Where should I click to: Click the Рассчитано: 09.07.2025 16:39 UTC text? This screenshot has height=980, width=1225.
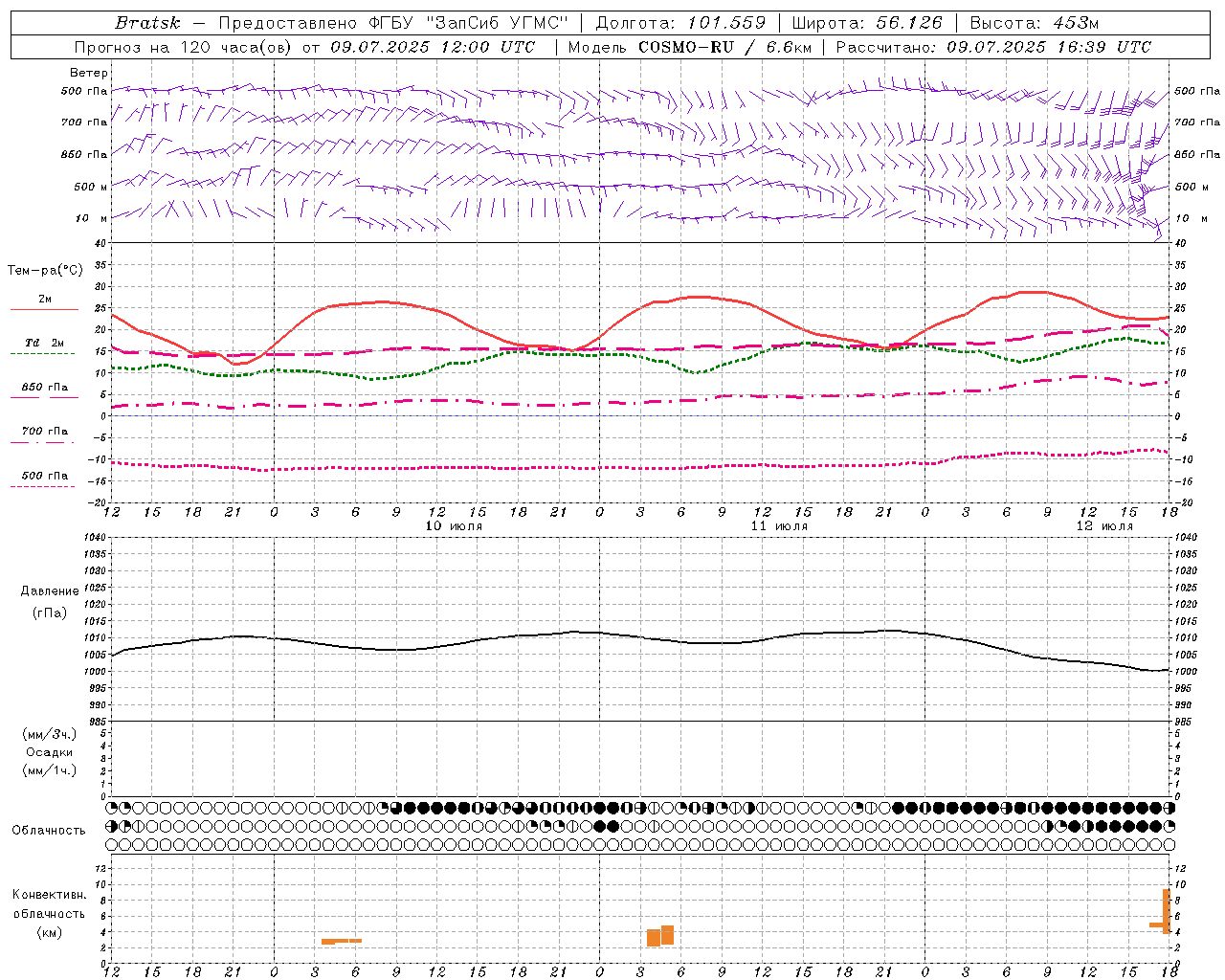click(x=993, y=47)
